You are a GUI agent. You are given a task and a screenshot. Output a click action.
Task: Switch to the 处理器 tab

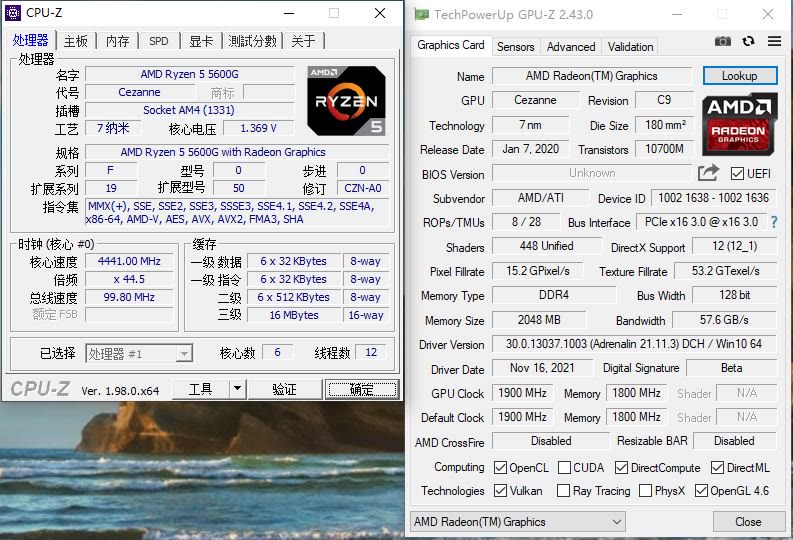30,40
